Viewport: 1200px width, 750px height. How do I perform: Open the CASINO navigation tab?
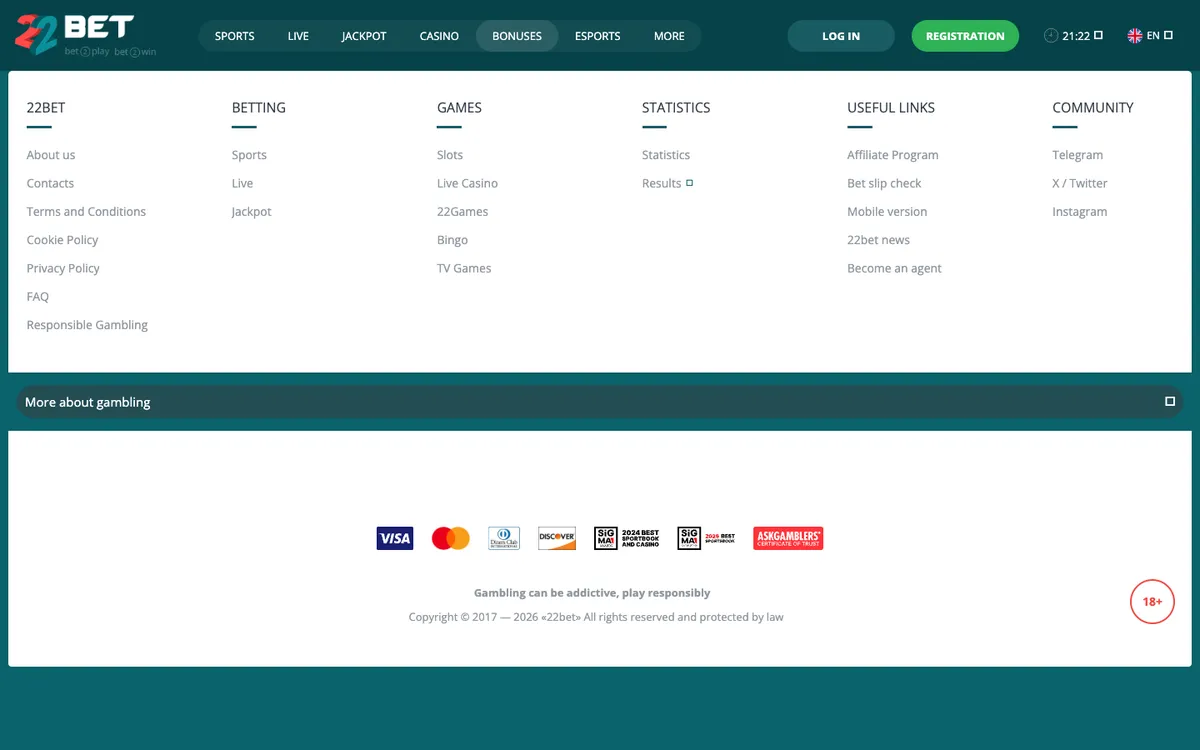pos(439,36)
